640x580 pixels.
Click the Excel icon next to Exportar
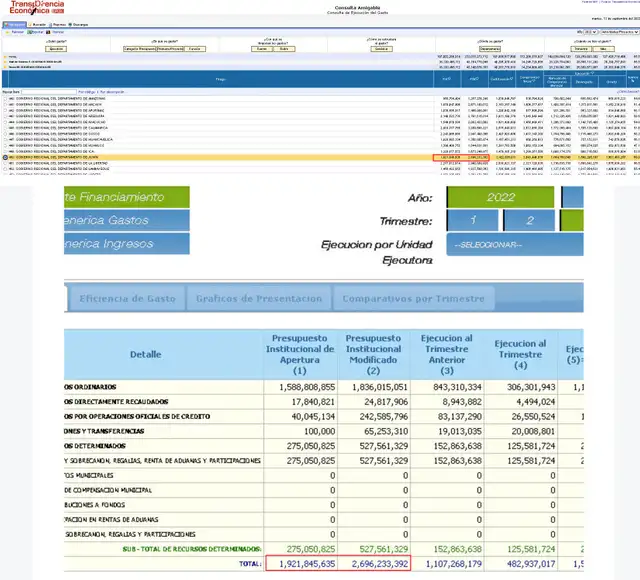(29, 32)
